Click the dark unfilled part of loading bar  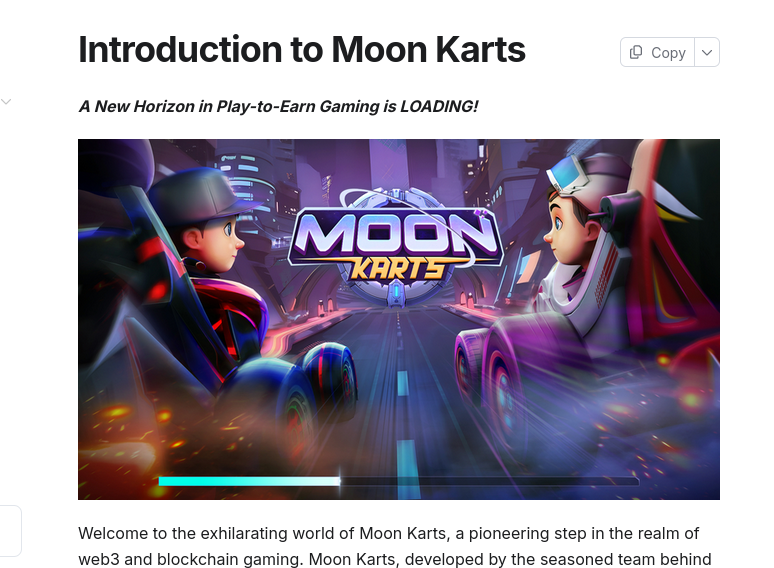click(490, 481)
